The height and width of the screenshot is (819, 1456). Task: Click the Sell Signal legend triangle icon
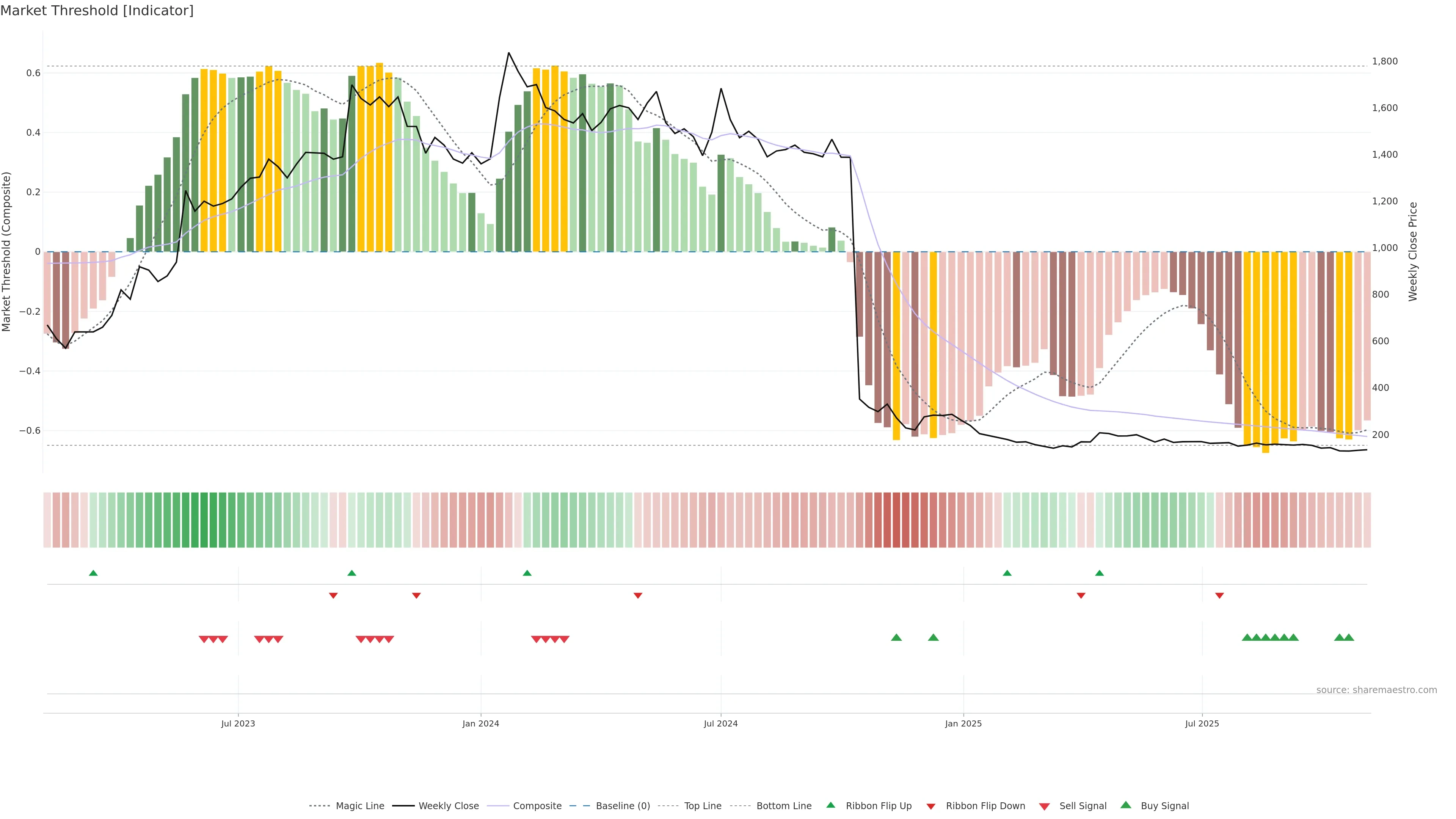(1044, 806)
